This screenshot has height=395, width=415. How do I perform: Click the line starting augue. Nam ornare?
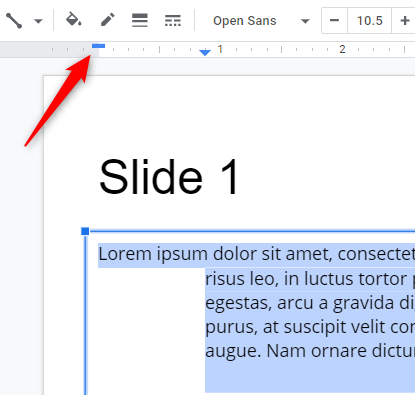[310, 351]
